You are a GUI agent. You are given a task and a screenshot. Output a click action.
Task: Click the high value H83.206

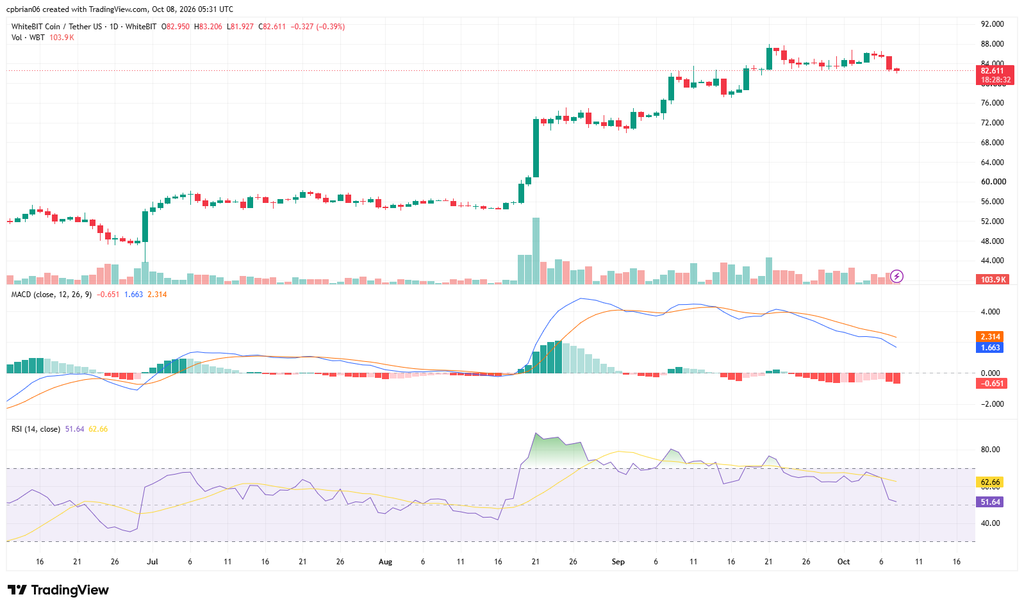click(208, 27)
